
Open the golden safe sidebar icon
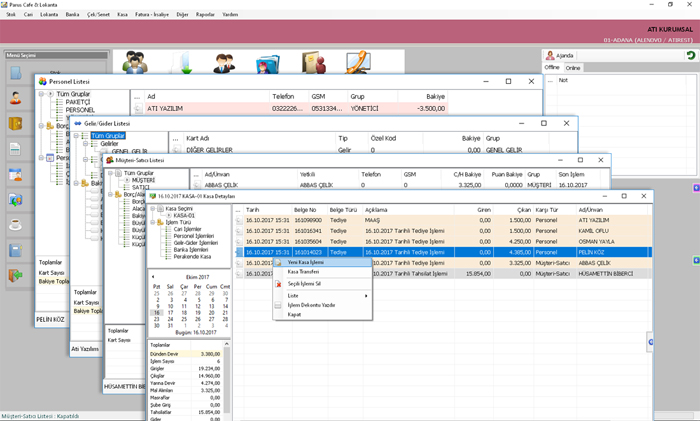pos(16,123)
